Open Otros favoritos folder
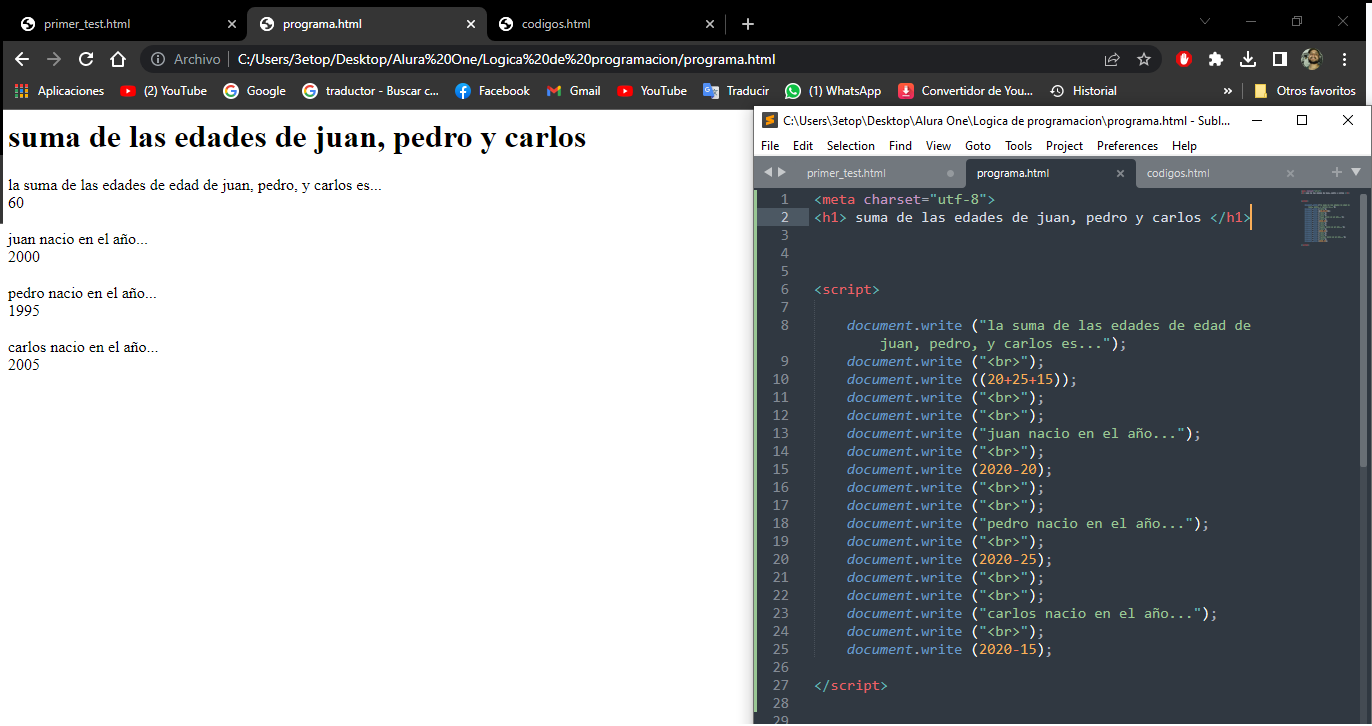 click(1304, 91)
